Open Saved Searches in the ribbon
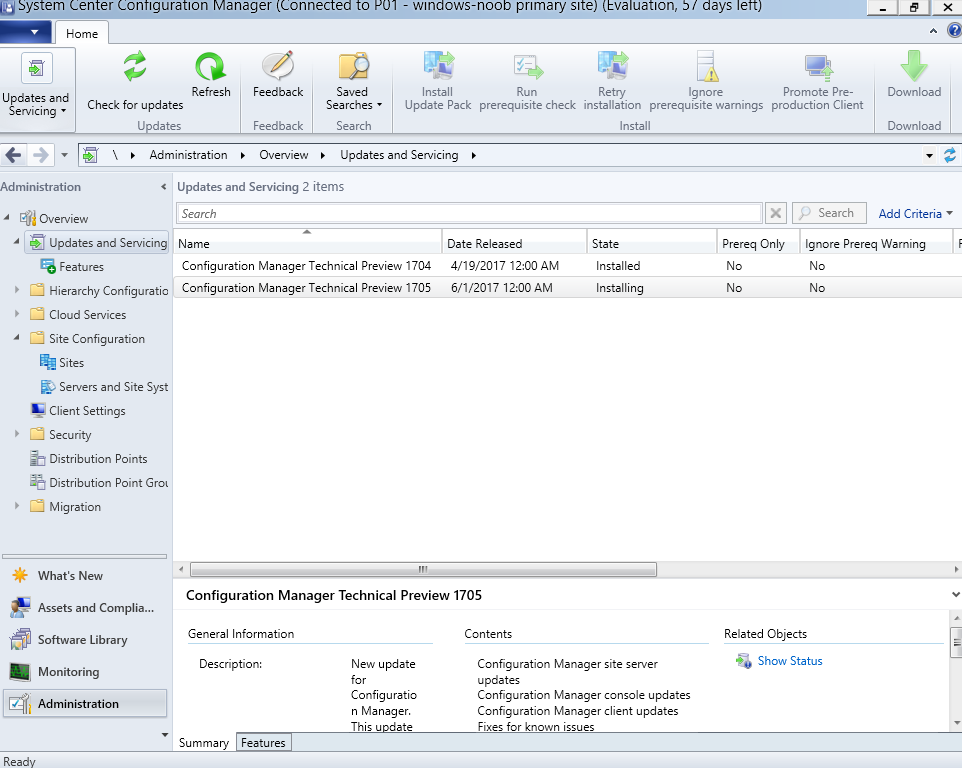This screenshot has width=962, height=768. pyautogui.click(x=353, y=82)
